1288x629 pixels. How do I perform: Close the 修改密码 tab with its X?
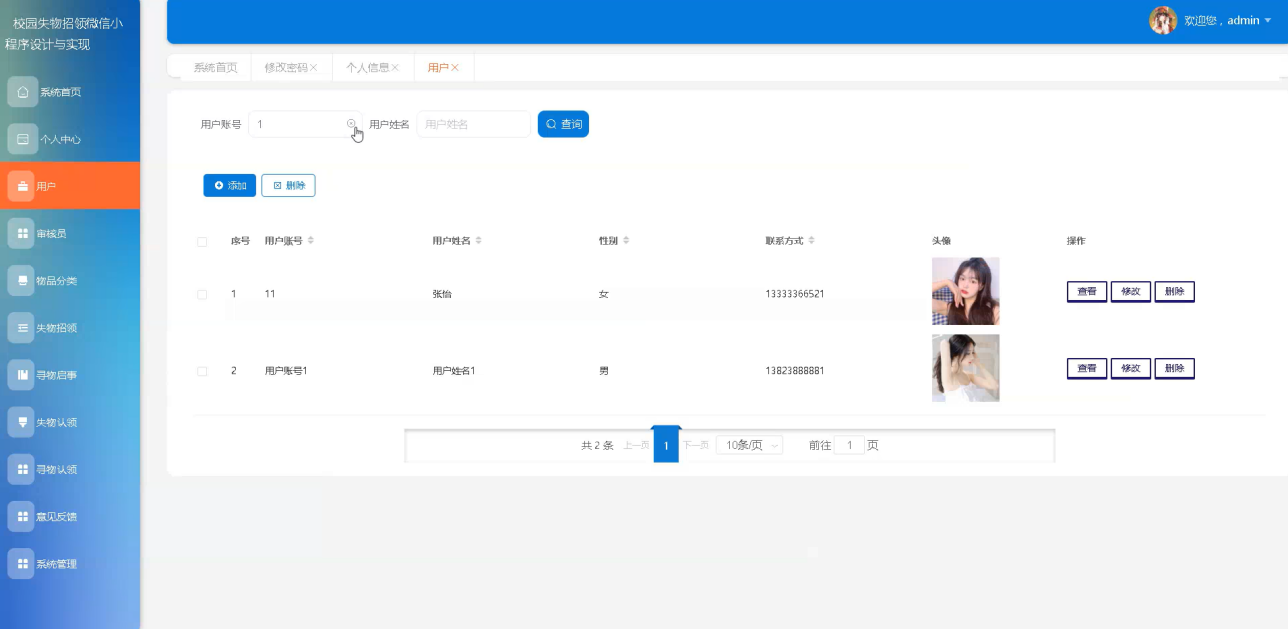[x=314, y=68]
